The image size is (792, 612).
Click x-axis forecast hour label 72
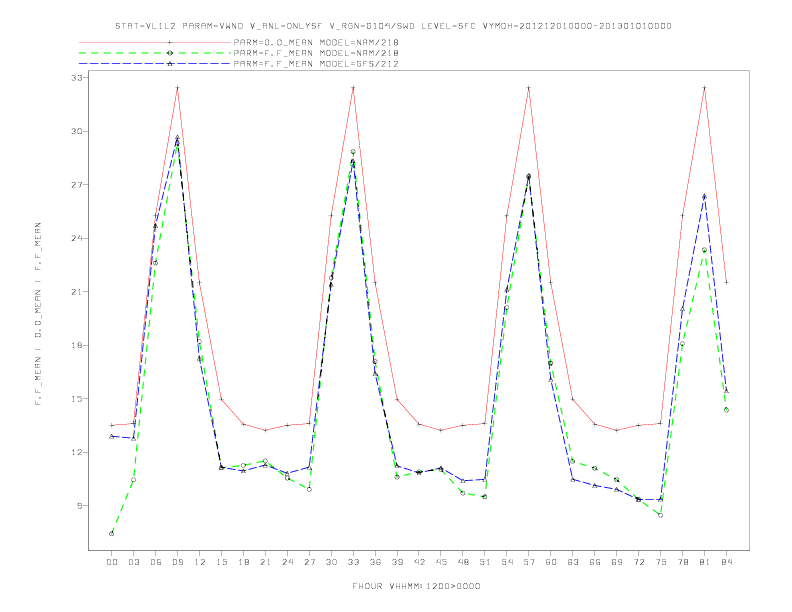pyautogui.click(x=638, y=562)
